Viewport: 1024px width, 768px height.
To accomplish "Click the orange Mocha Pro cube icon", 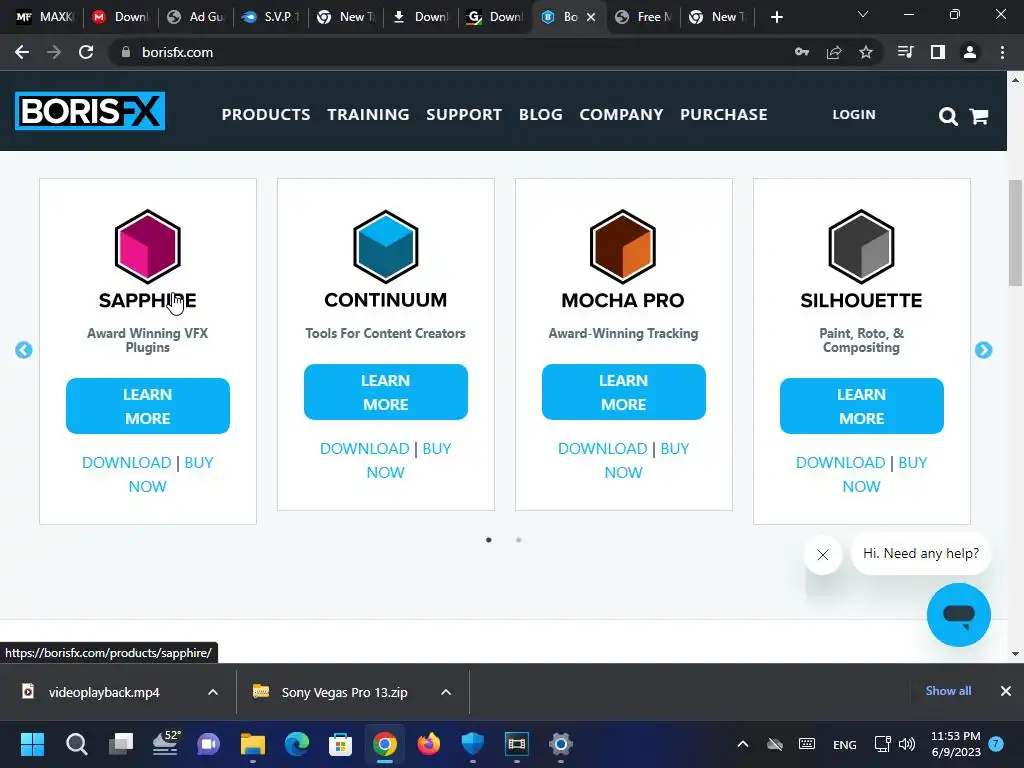I will 623,246.
